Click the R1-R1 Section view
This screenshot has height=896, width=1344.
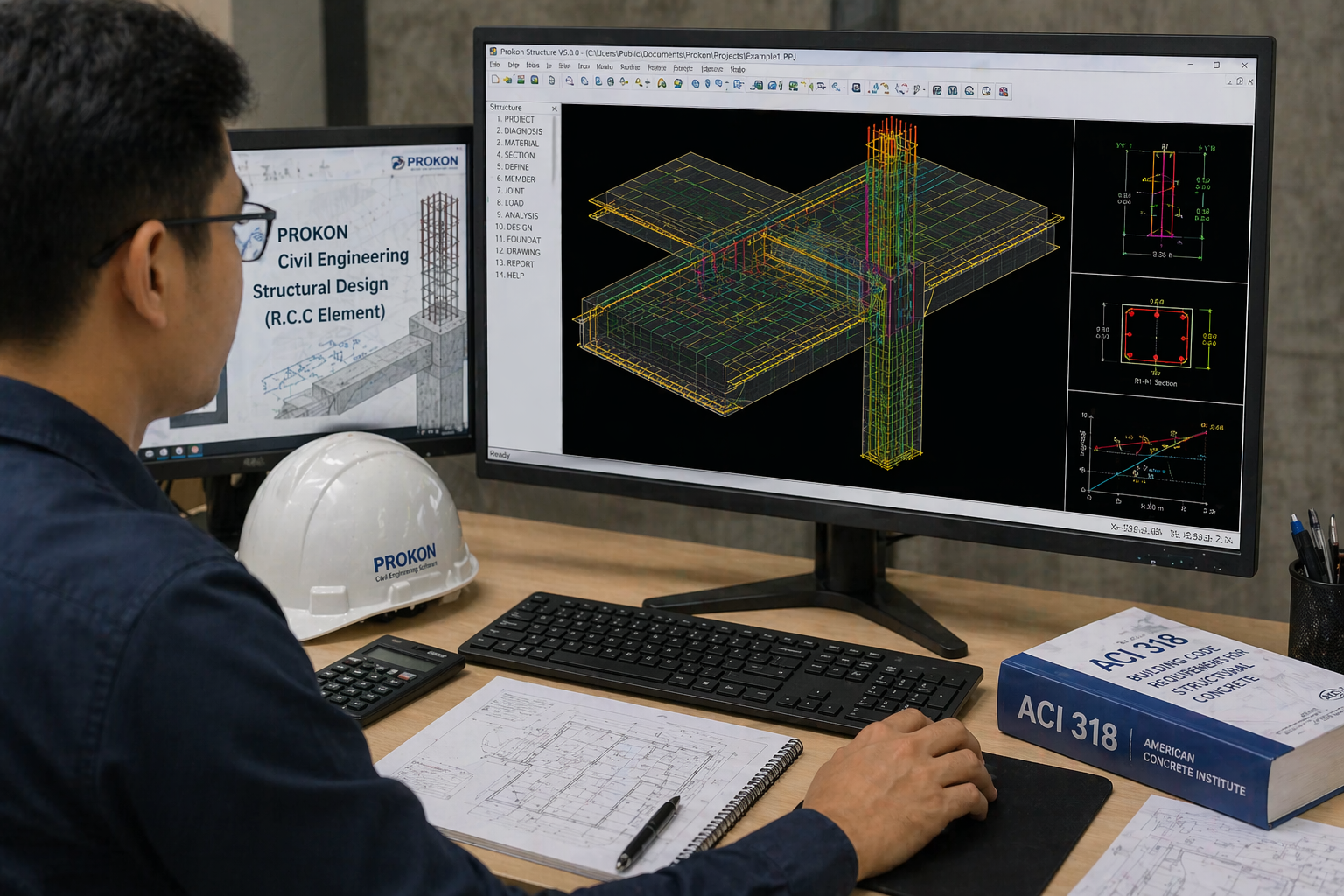(1157, 340)
